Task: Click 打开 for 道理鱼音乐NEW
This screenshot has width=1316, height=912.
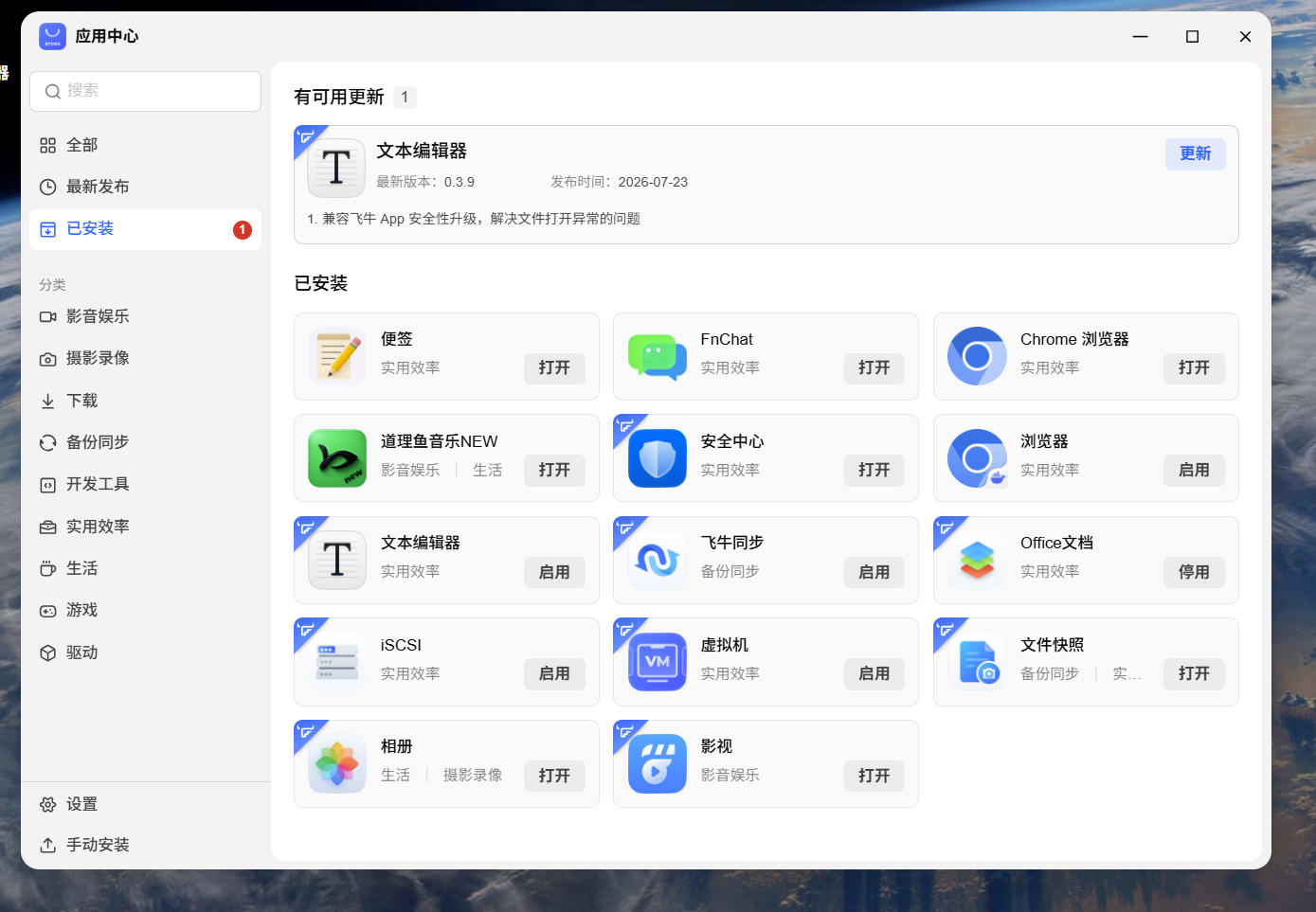Action: (554, 471)
